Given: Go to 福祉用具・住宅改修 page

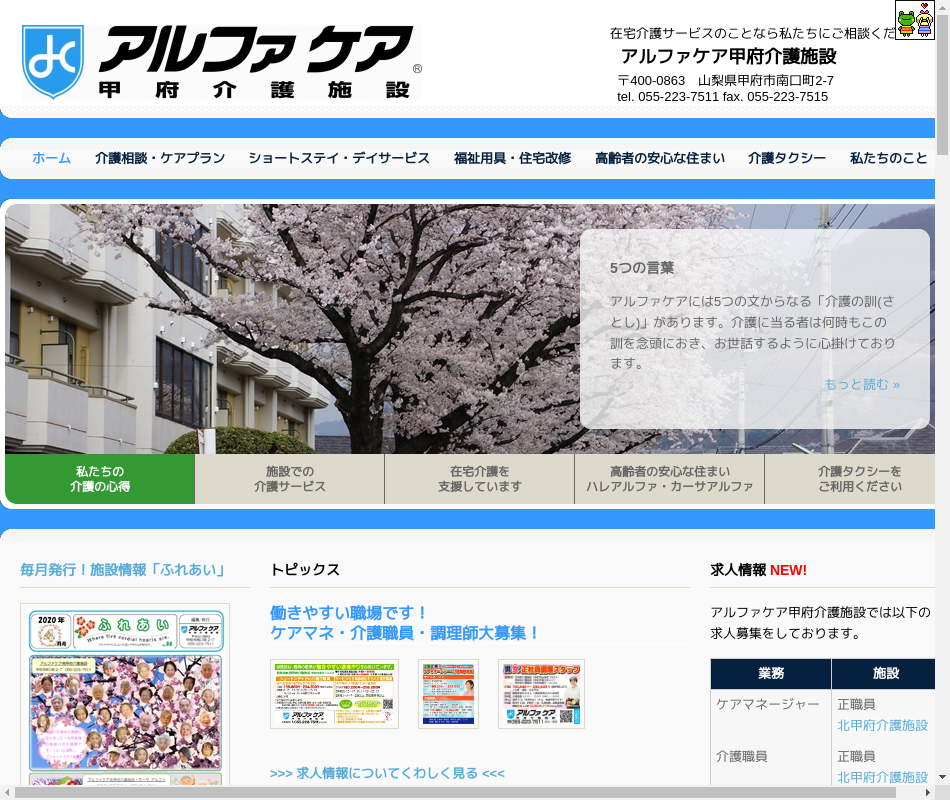Looking at the screenshot, I should (x=512, y=158).
